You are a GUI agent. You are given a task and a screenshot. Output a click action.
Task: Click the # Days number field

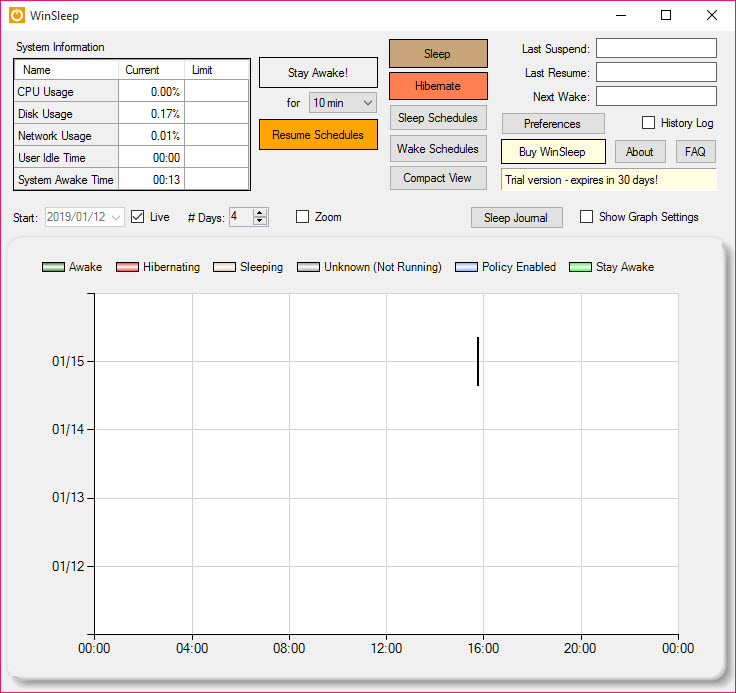pos(241,217)
